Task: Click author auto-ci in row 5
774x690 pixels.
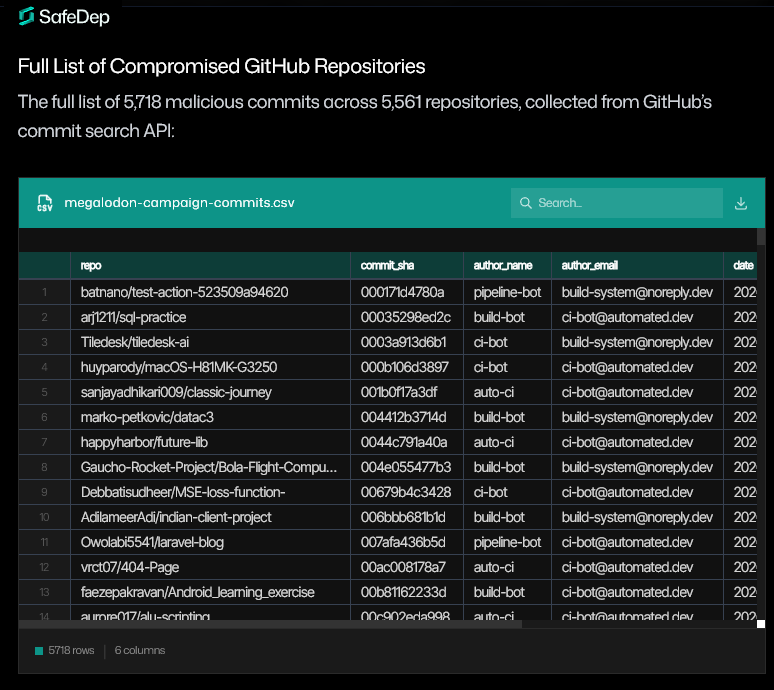Action: click(494, 392)
